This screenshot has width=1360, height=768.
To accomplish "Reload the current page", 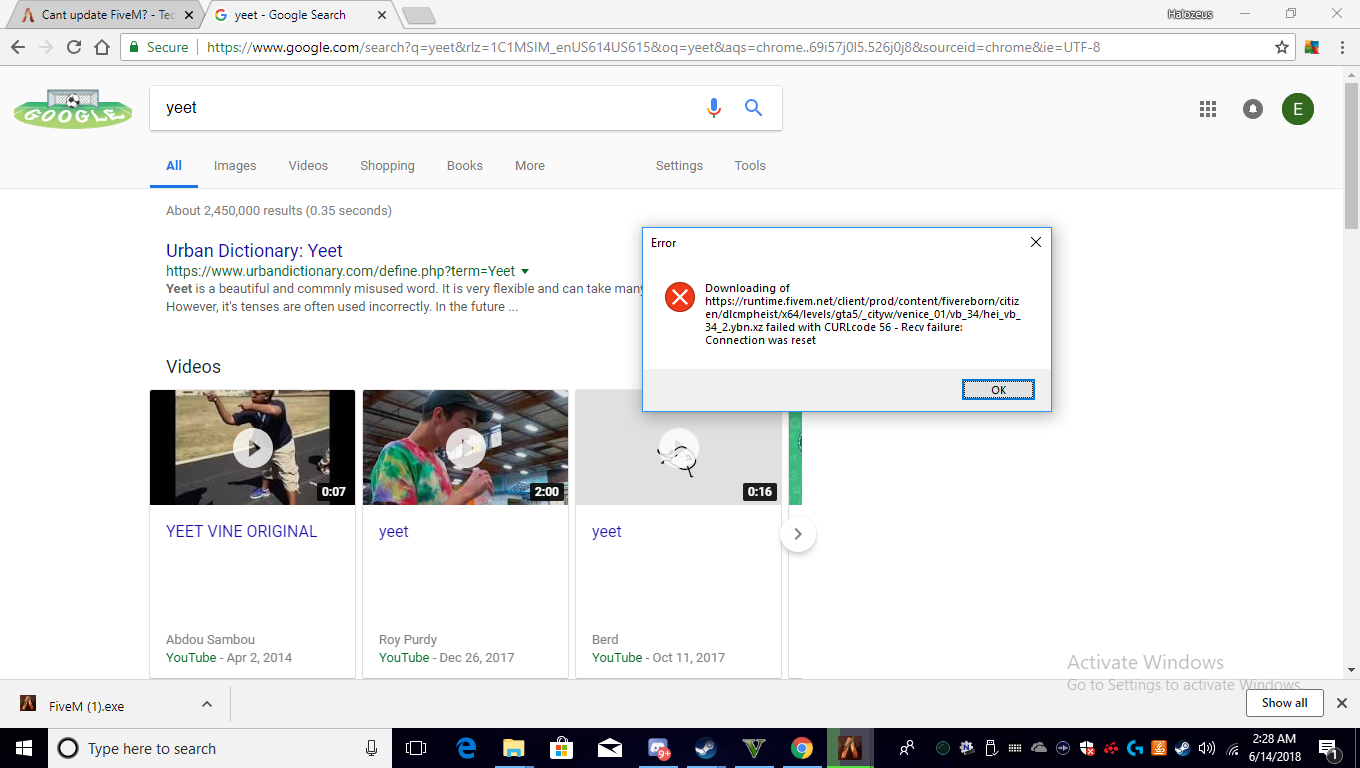I will (x=73, y=47).
